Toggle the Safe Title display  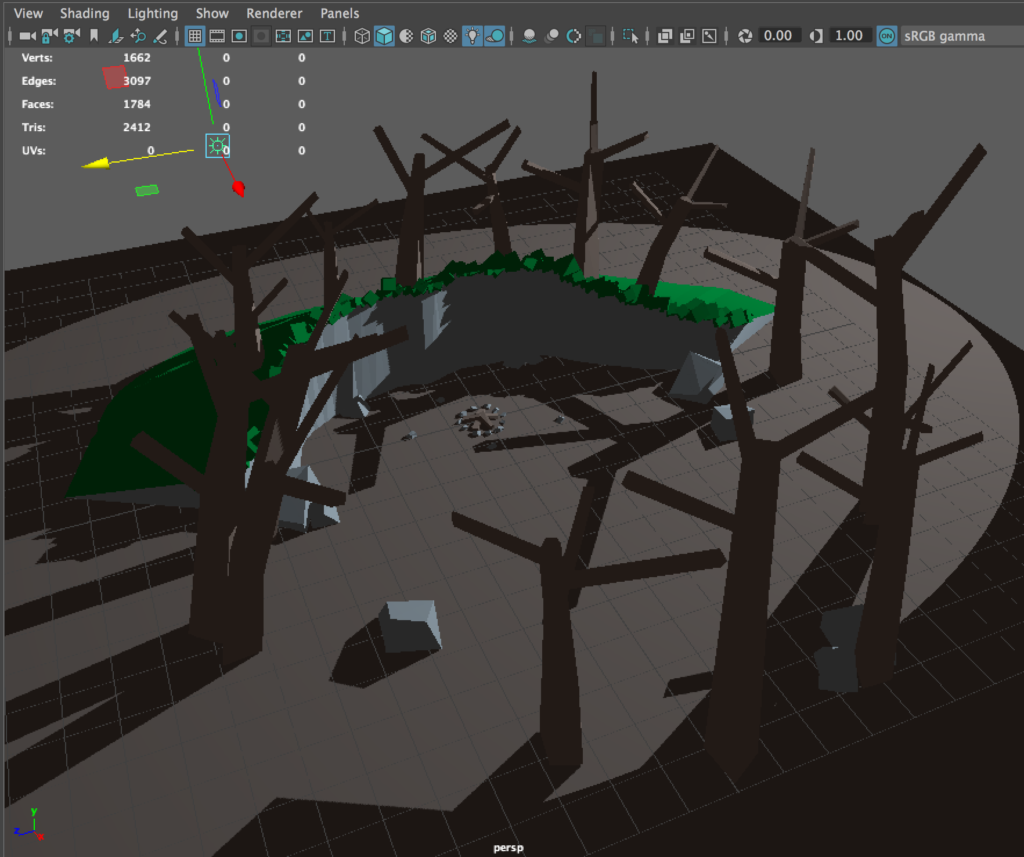(328, 36)
